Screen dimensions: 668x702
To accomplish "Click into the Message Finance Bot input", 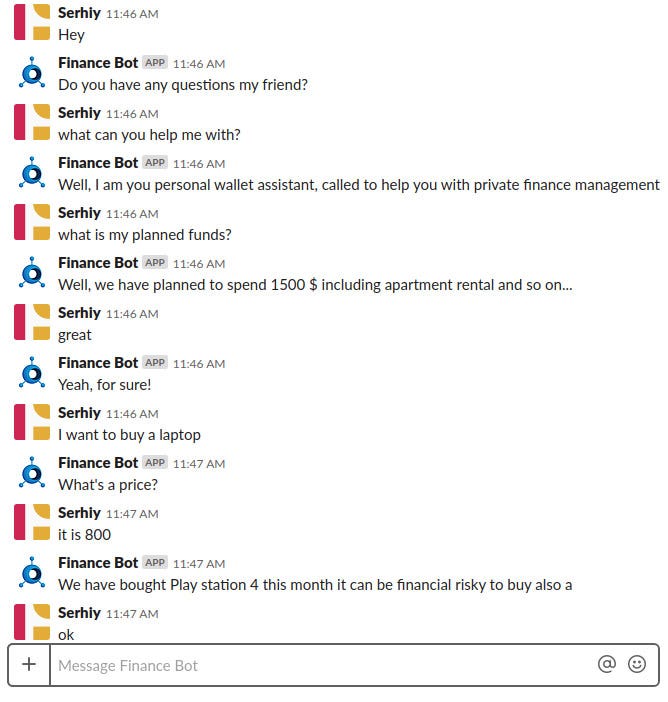I will point(322,665).
